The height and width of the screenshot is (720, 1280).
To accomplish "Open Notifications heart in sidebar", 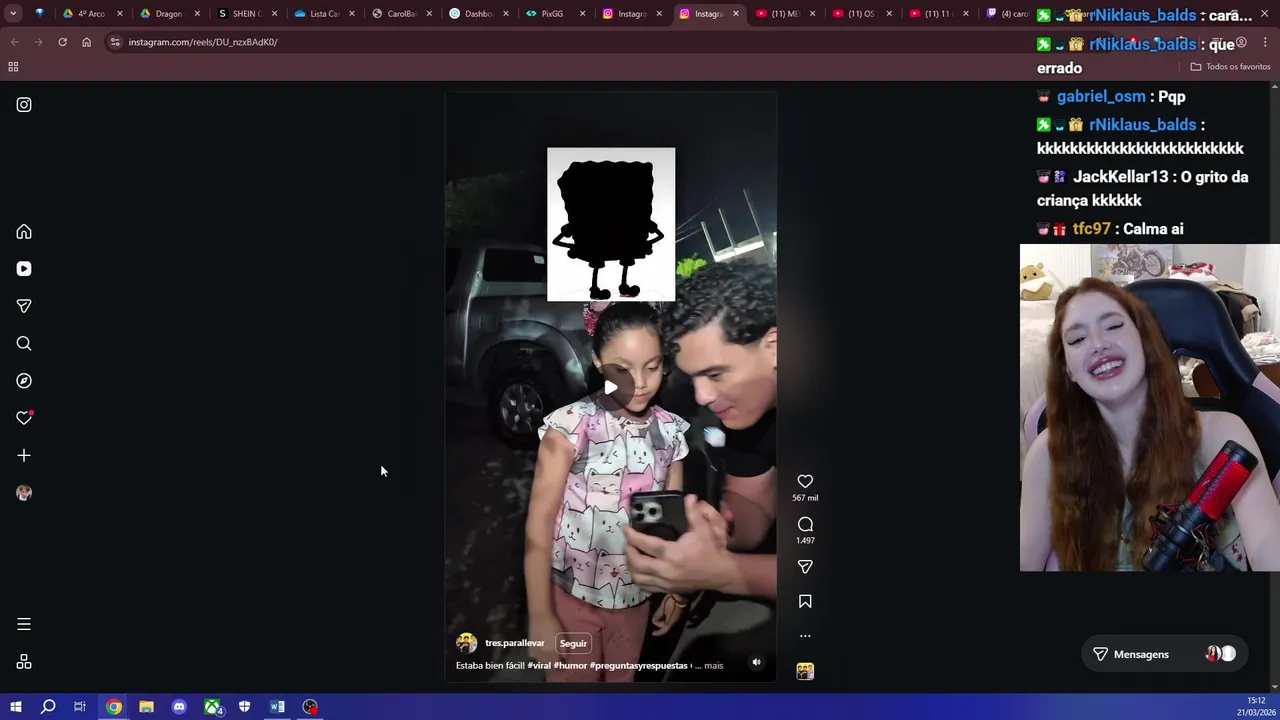I will click(x=24, y=418).
